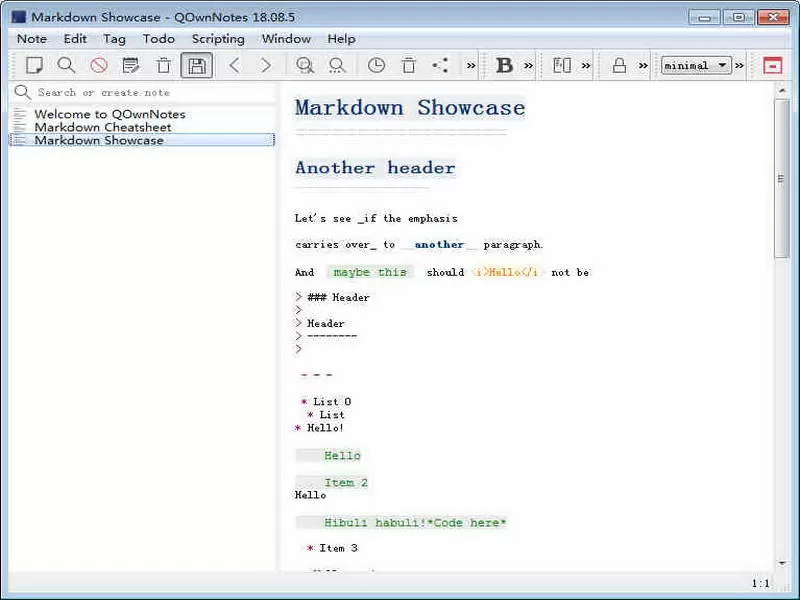Zoom out of the note text
Viewport: 800px width, 600px height.
coord(337,64)
